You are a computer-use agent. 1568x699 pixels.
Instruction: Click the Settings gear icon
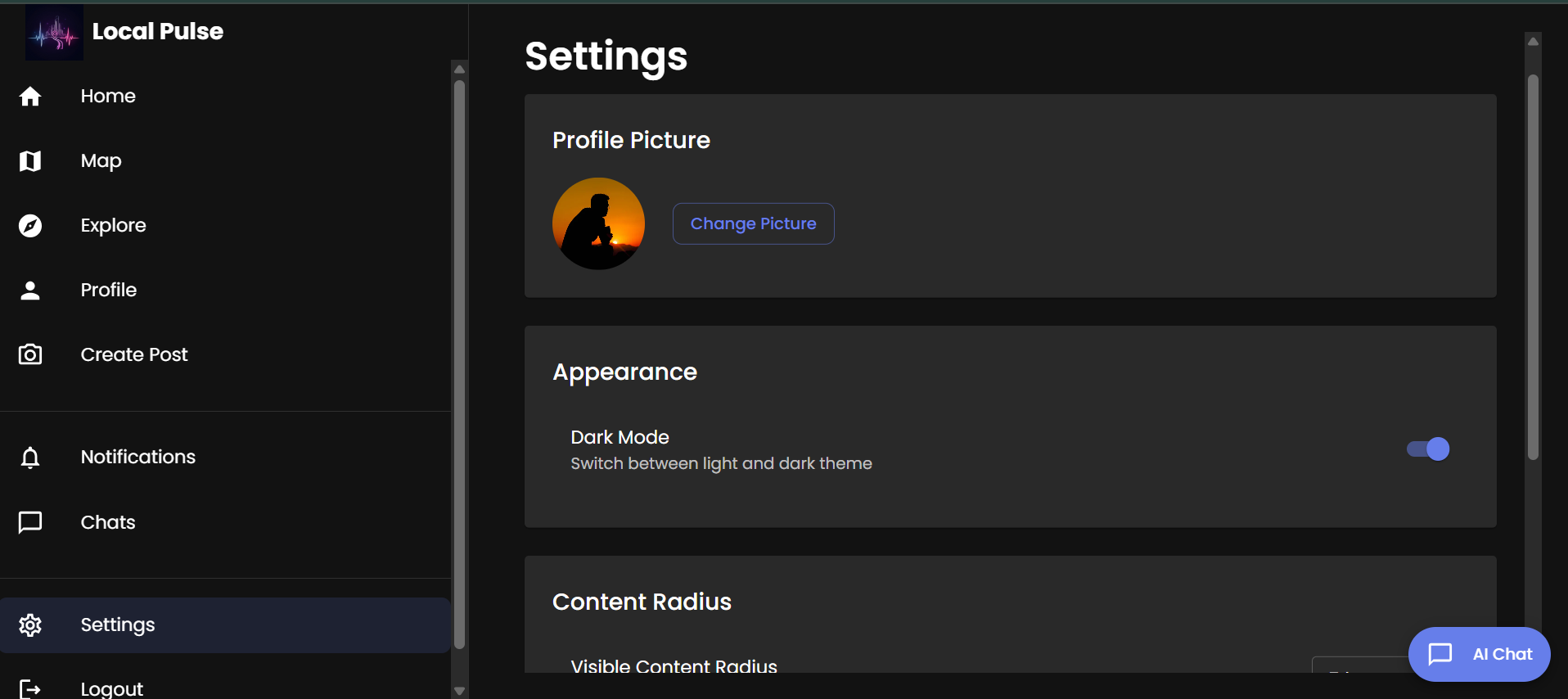click(x=30, y=625)
